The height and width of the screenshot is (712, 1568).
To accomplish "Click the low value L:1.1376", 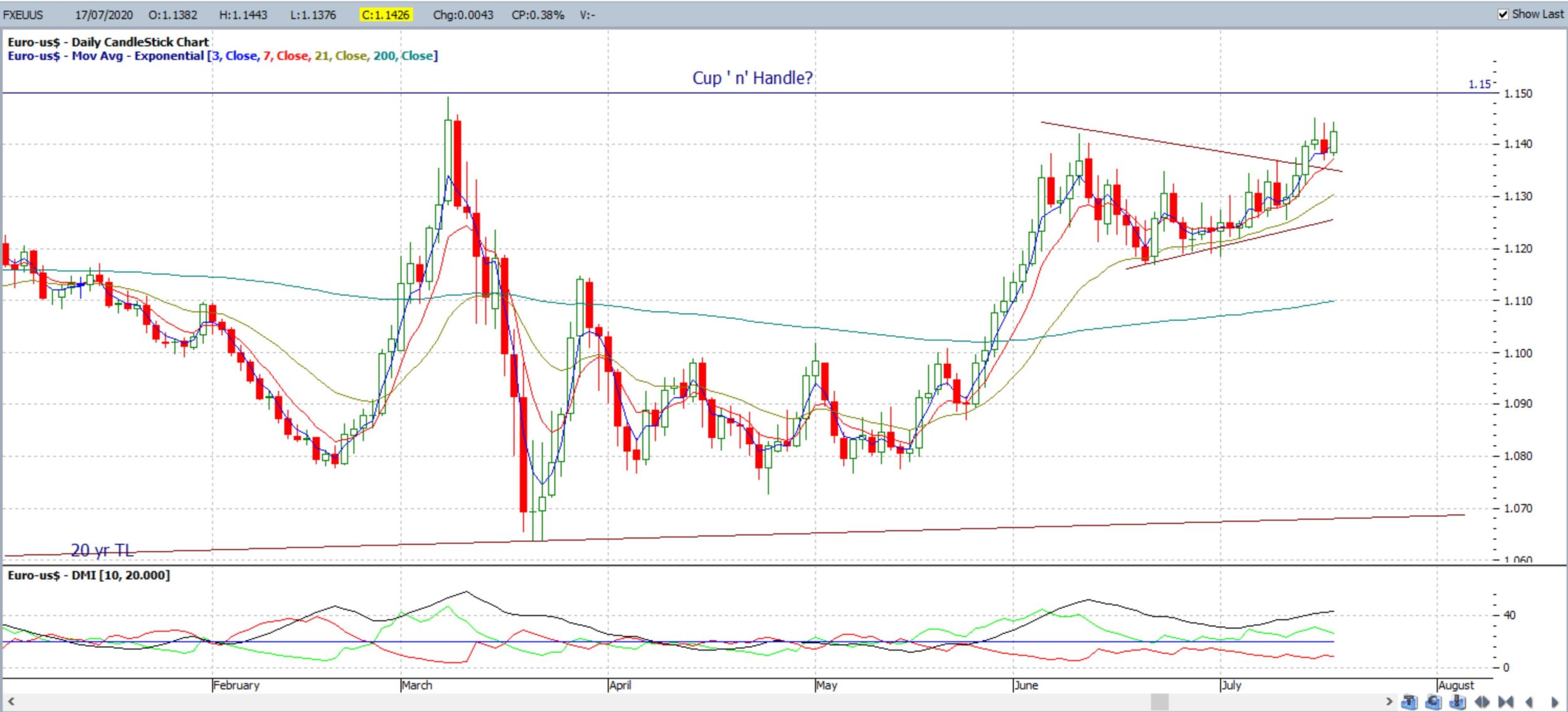I will point(313,14).
